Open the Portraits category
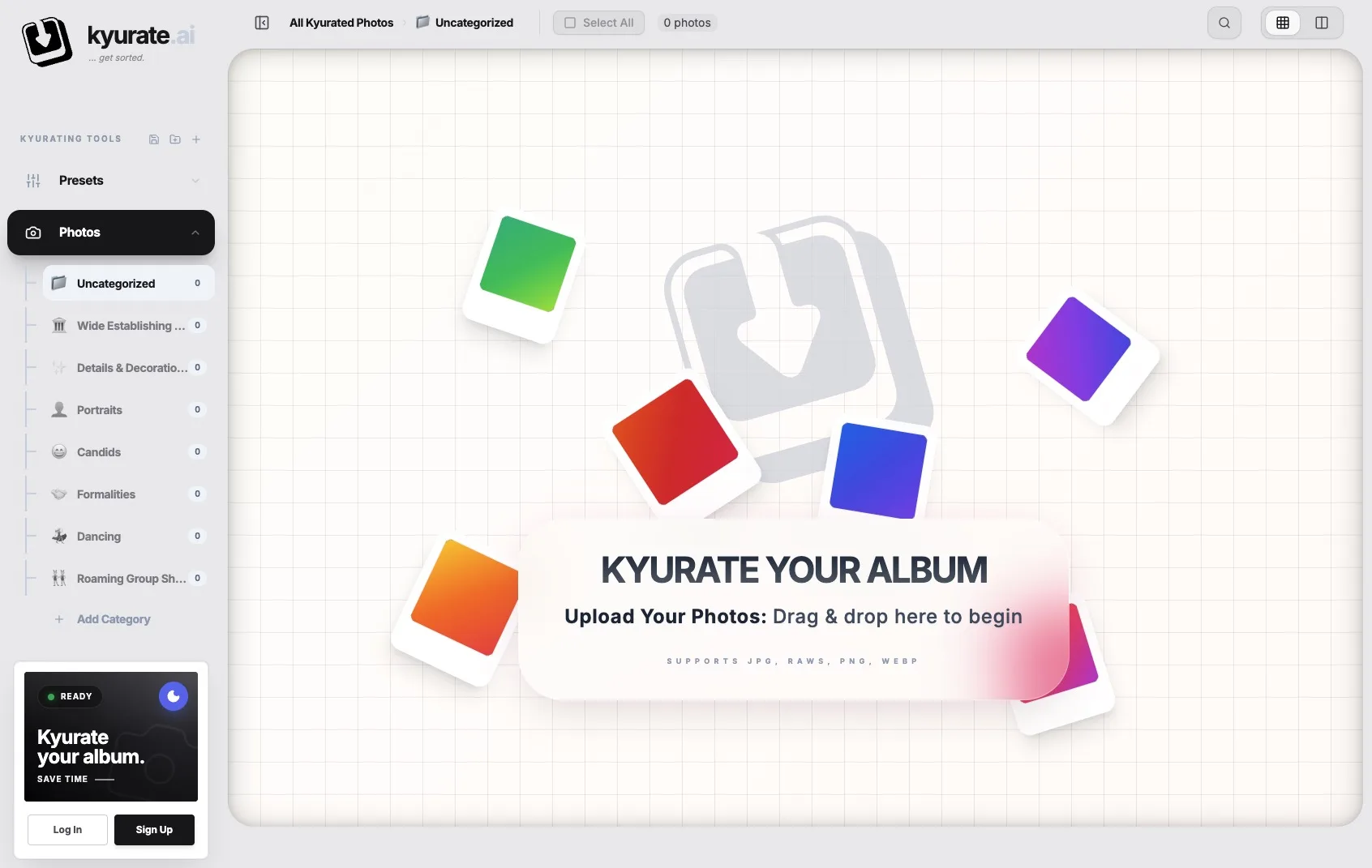Screen dimensions: 1372x868 (129, 409)
